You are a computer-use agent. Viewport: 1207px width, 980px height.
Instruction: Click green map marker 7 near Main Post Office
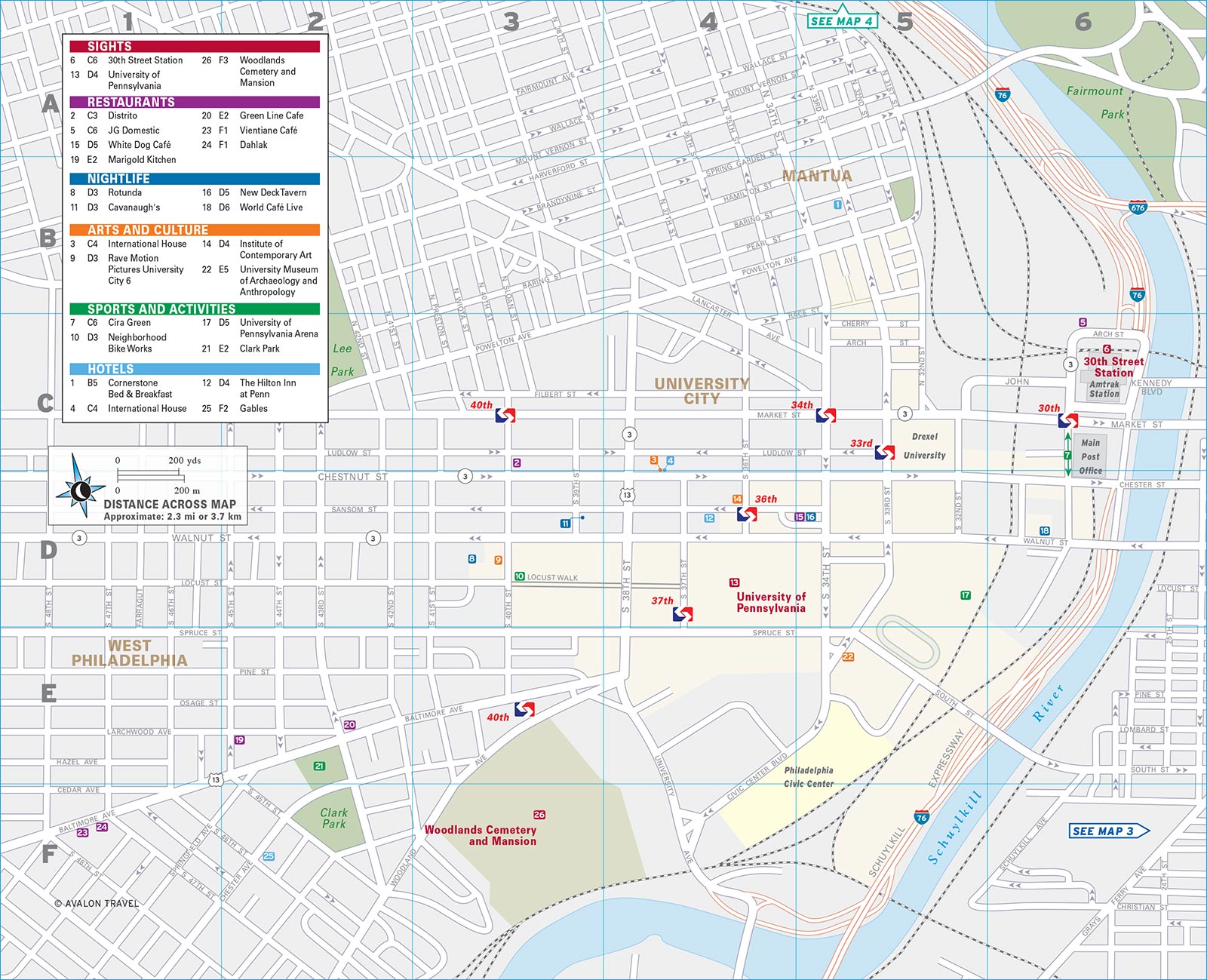(x=1067, y=455)
